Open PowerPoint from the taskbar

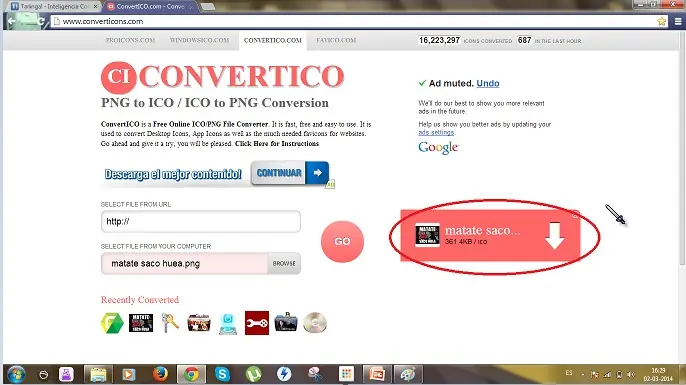pos(377,374)
